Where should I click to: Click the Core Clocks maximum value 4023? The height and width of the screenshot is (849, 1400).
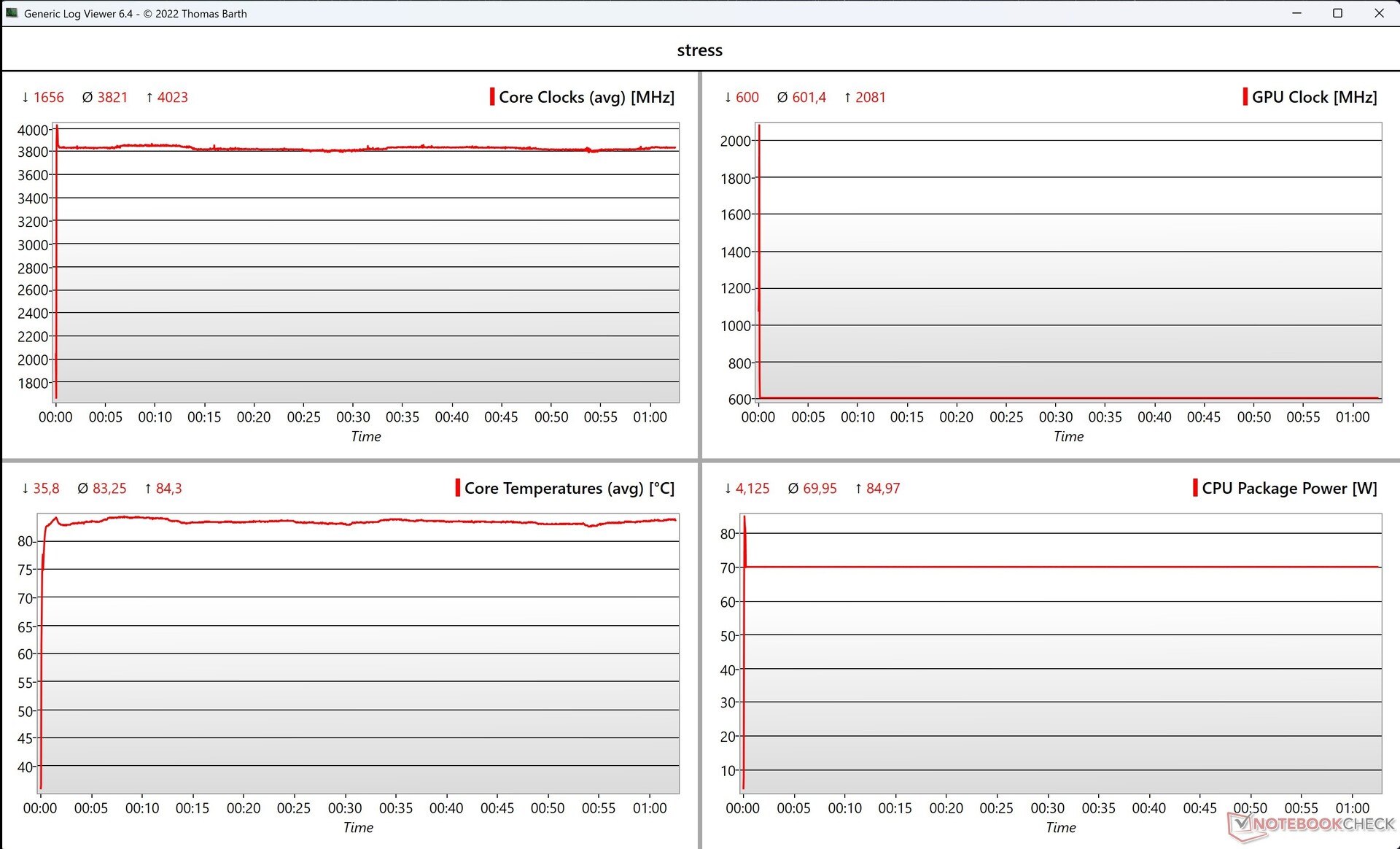click(x=172, y=97)
